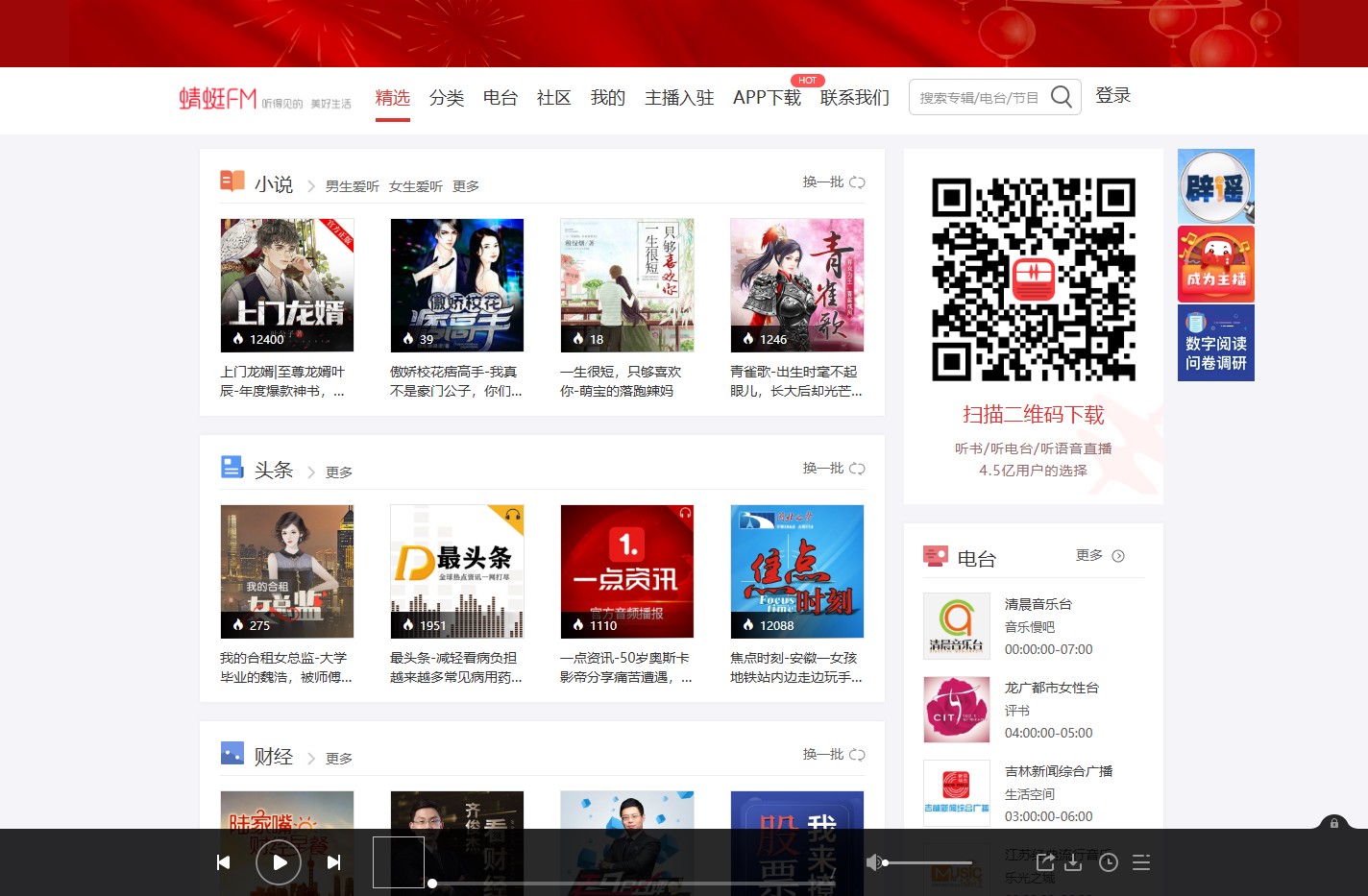Click the 成为主播 side banner
The image size is (1368, 896).
1216,264
